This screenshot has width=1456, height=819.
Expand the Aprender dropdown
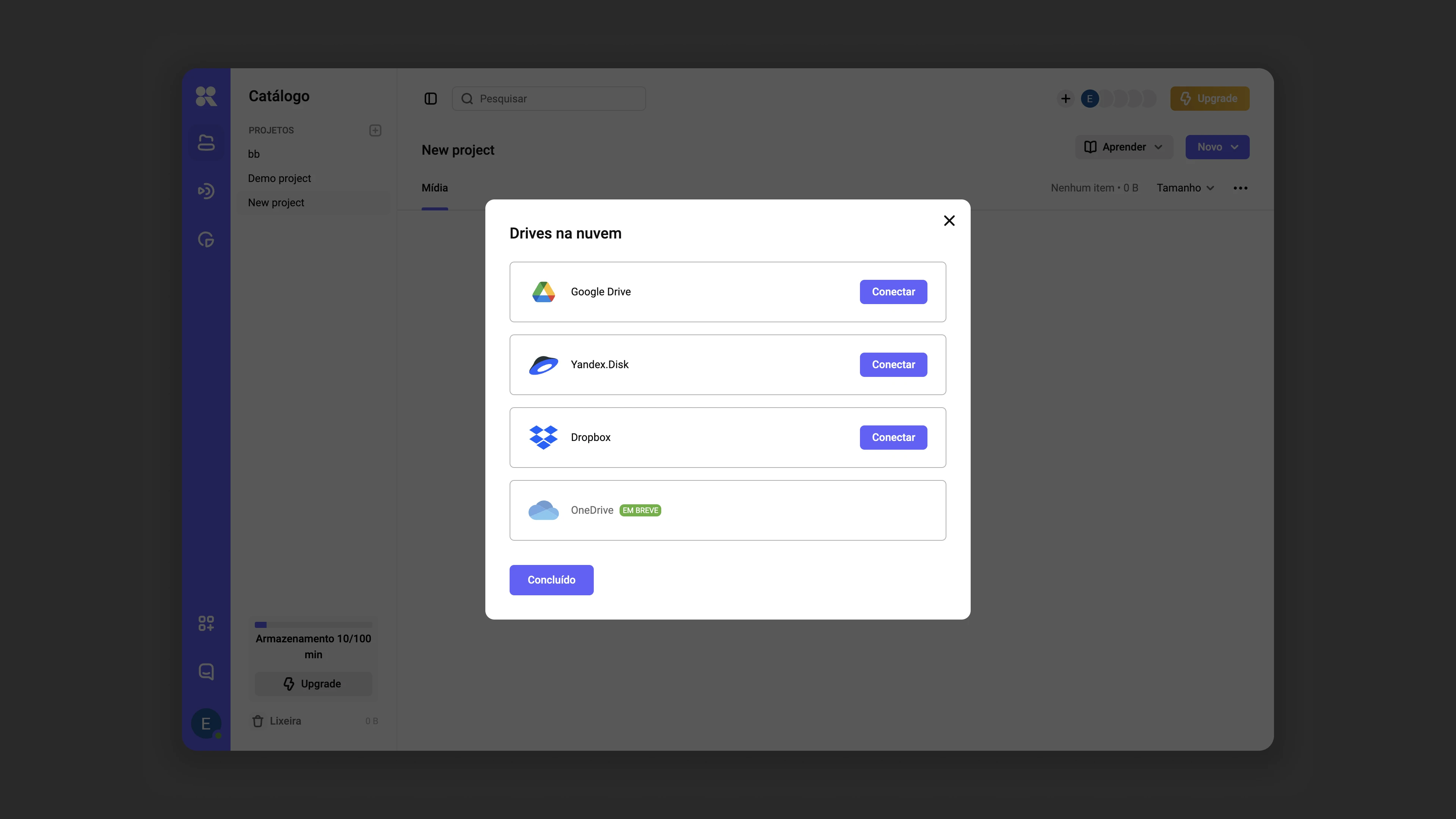(1123, 147)
